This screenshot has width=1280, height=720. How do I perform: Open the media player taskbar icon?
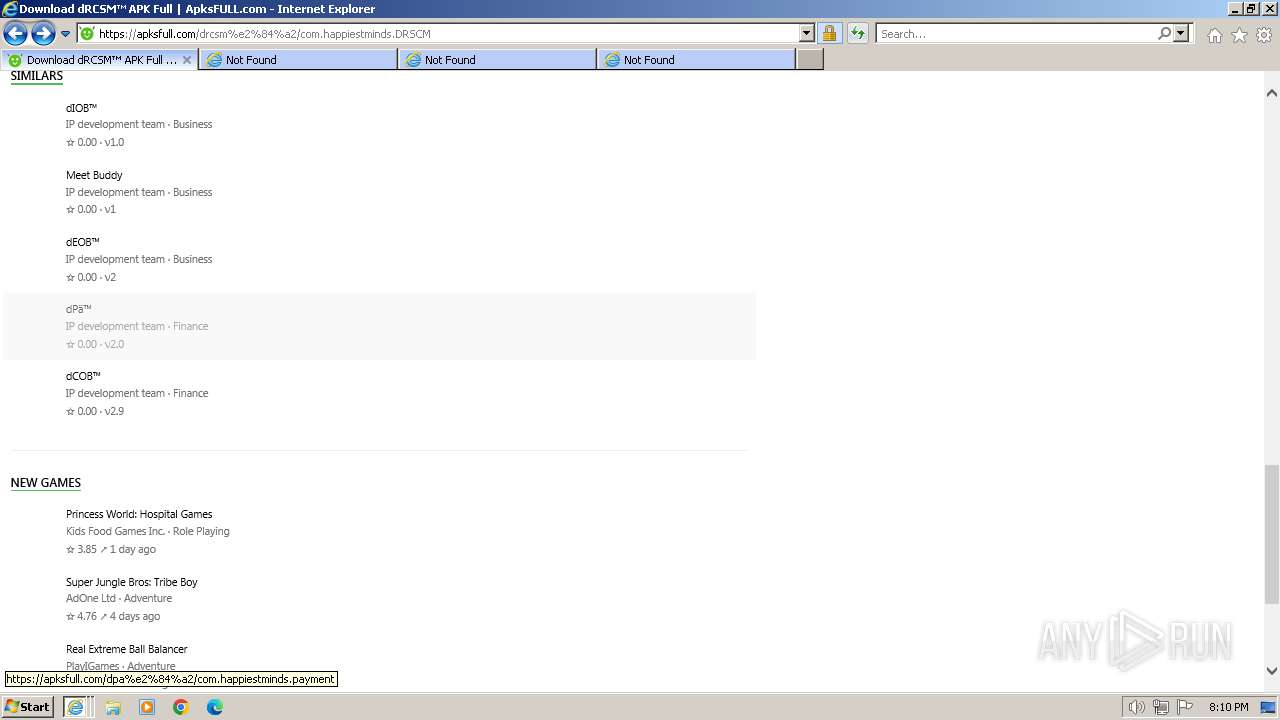click(147, 707)
